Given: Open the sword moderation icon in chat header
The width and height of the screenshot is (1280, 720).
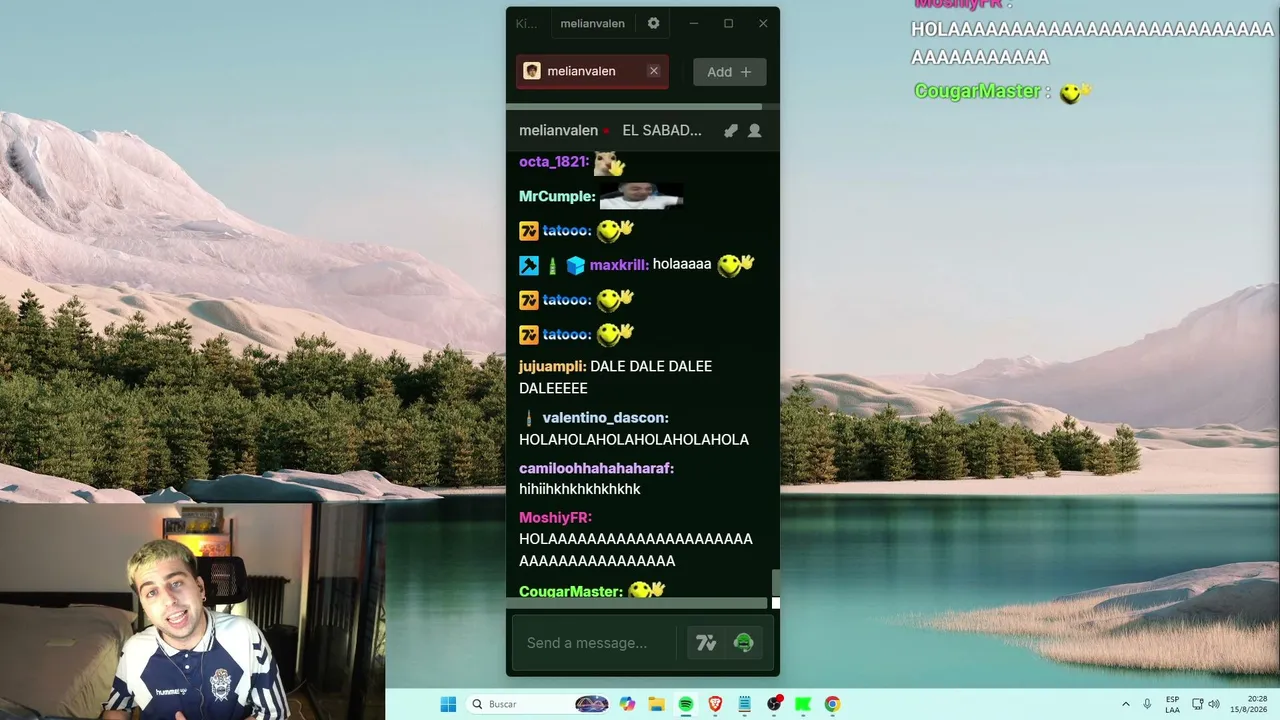Looking at the screenshot, I should click(x=731, y=130).
